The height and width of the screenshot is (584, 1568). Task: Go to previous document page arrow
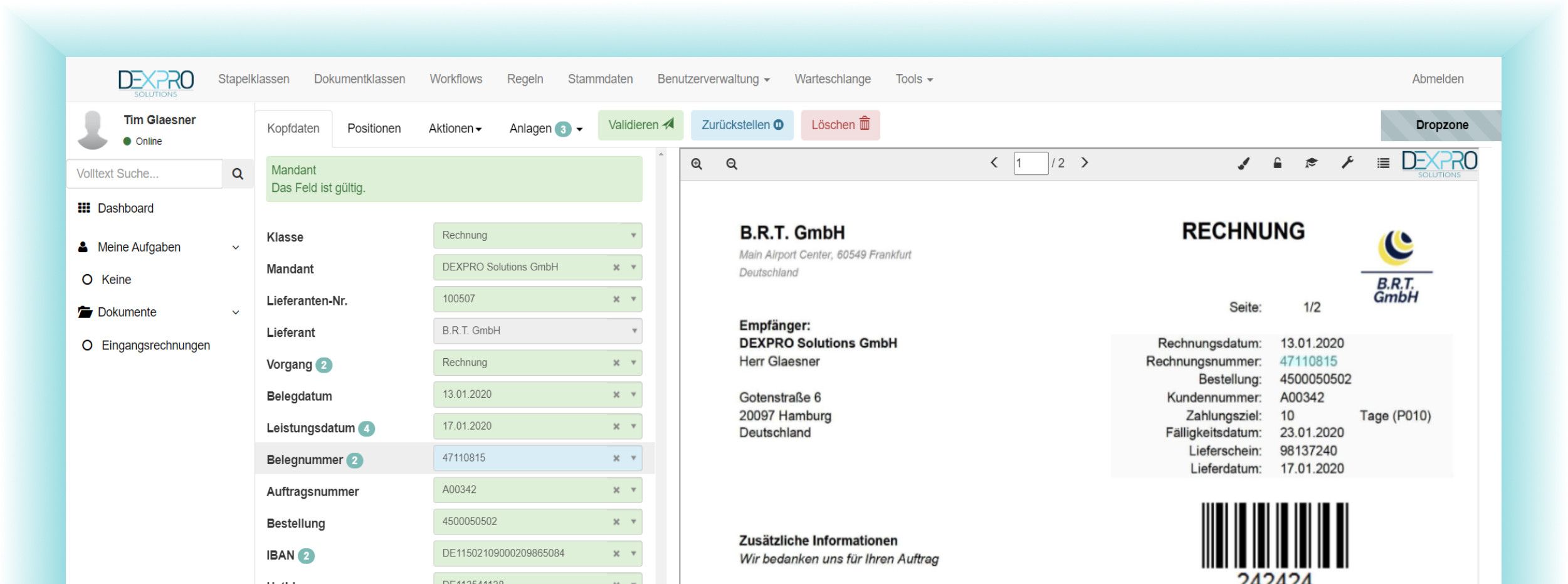pos(994,162)
